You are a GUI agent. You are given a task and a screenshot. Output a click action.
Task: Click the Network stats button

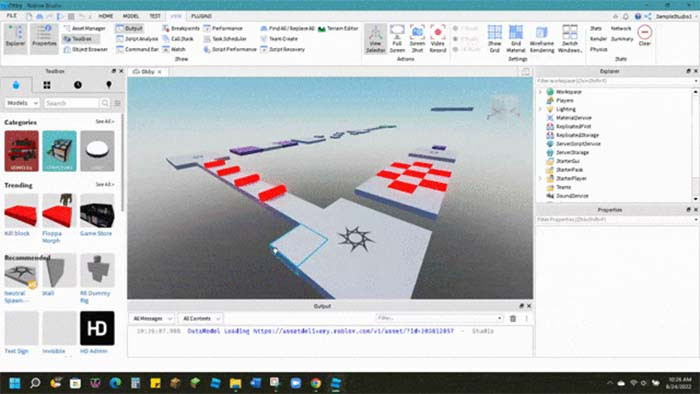tap(621, 28)
